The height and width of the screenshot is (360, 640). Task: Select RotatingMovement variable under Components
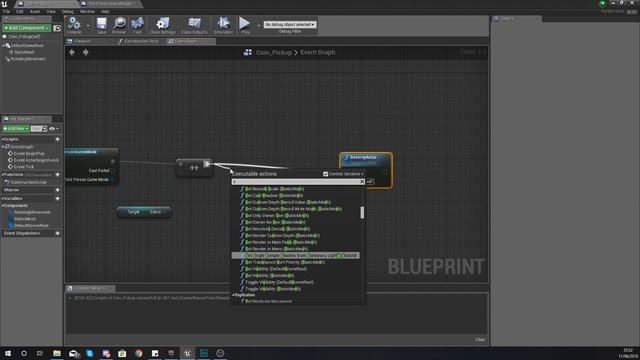coord(32,212)
